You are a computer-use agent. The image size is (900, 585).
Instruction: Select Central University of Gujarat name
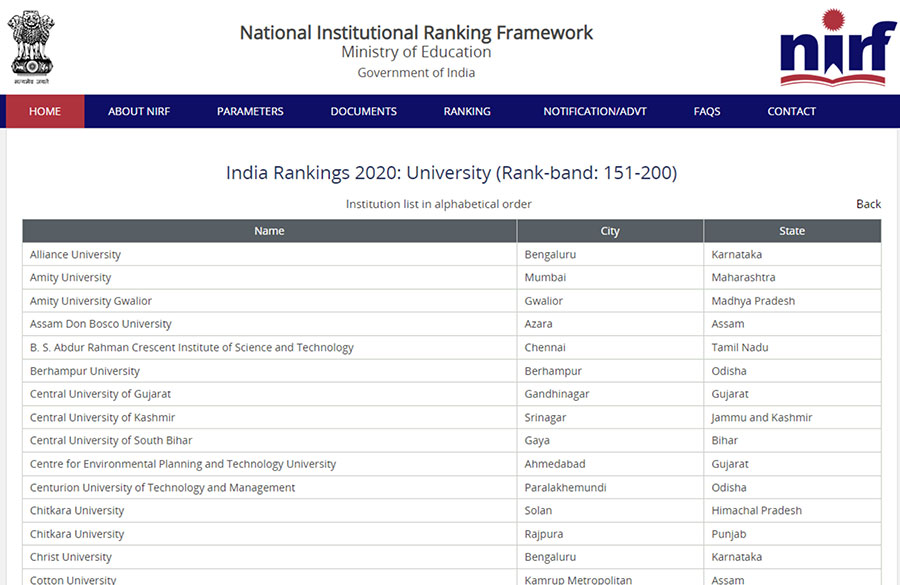coord(100,394)
